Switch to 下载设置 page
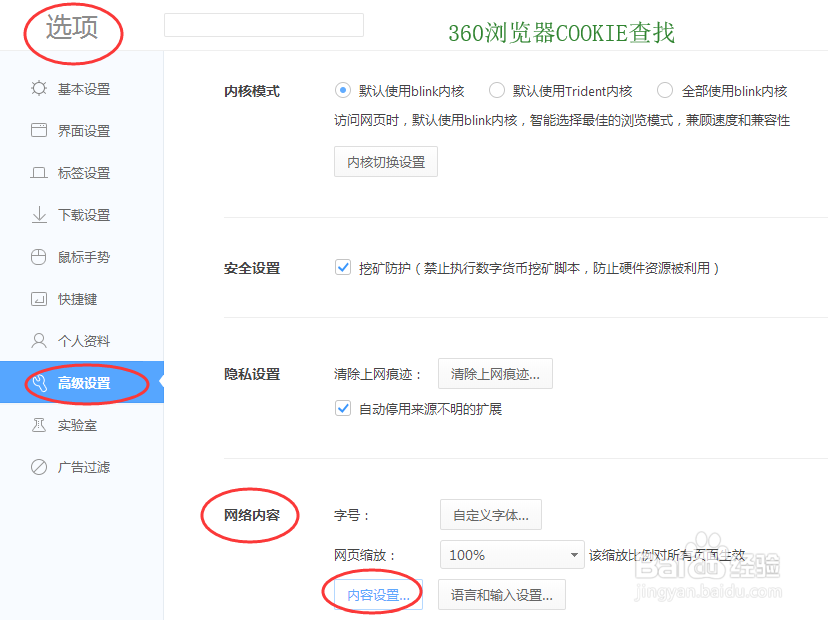Image resolution: width=828 pixels, height=620 pixels. [x=82, y=215]
